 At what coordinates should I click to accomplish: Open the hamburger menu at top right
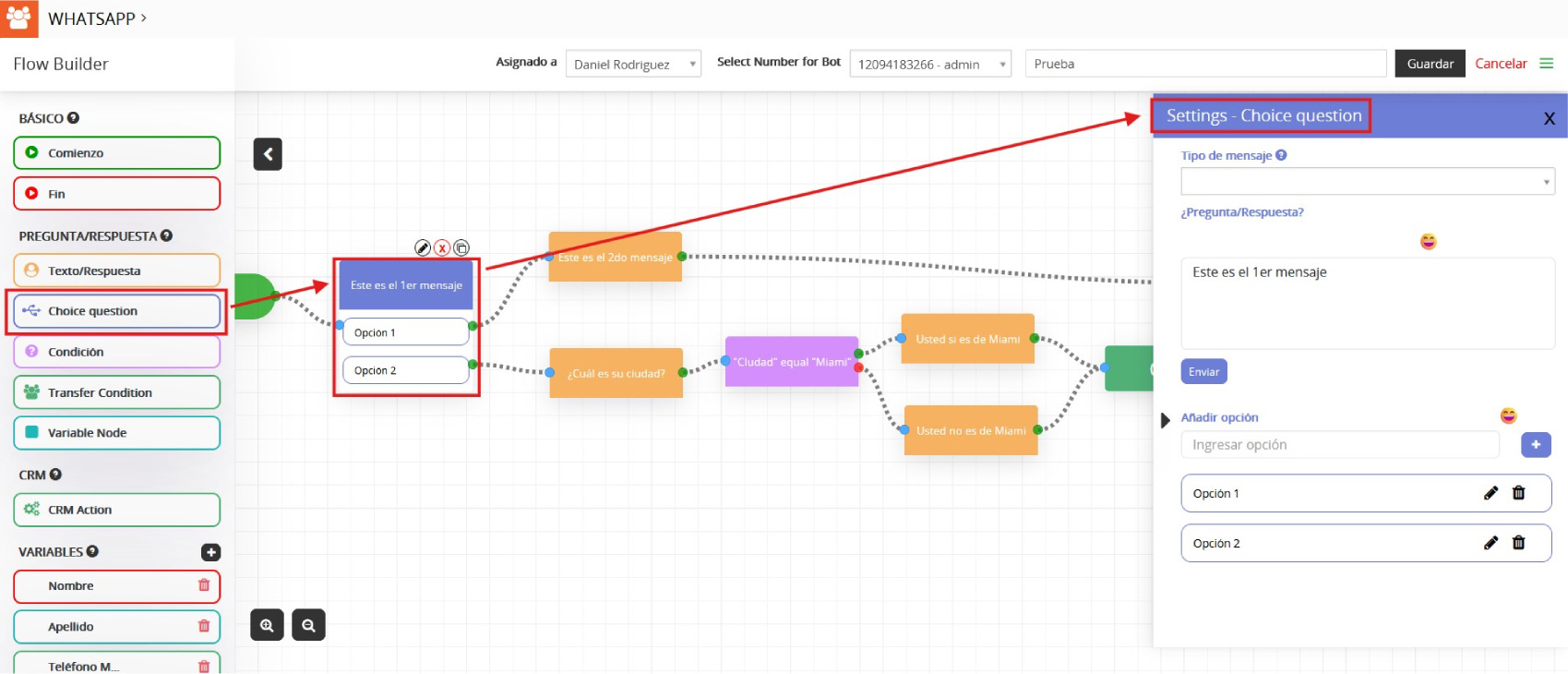pyautogui.click(x=1547, y=64)
